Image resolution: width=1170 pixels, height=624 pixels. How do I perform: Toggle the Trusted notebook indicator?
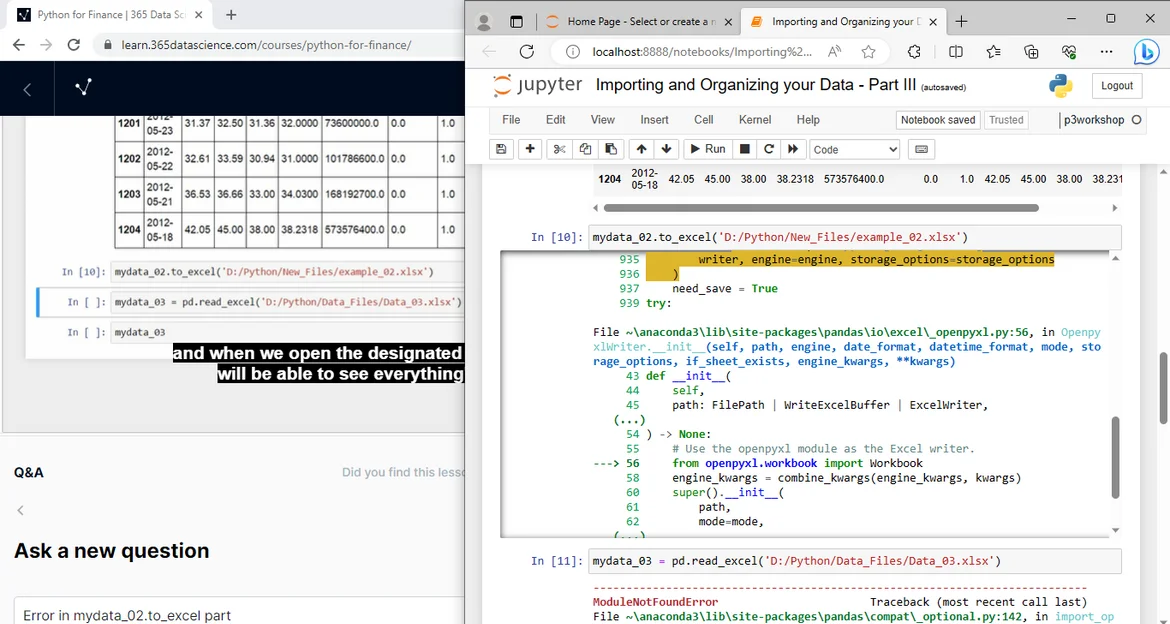click(x=1006, y=120)
